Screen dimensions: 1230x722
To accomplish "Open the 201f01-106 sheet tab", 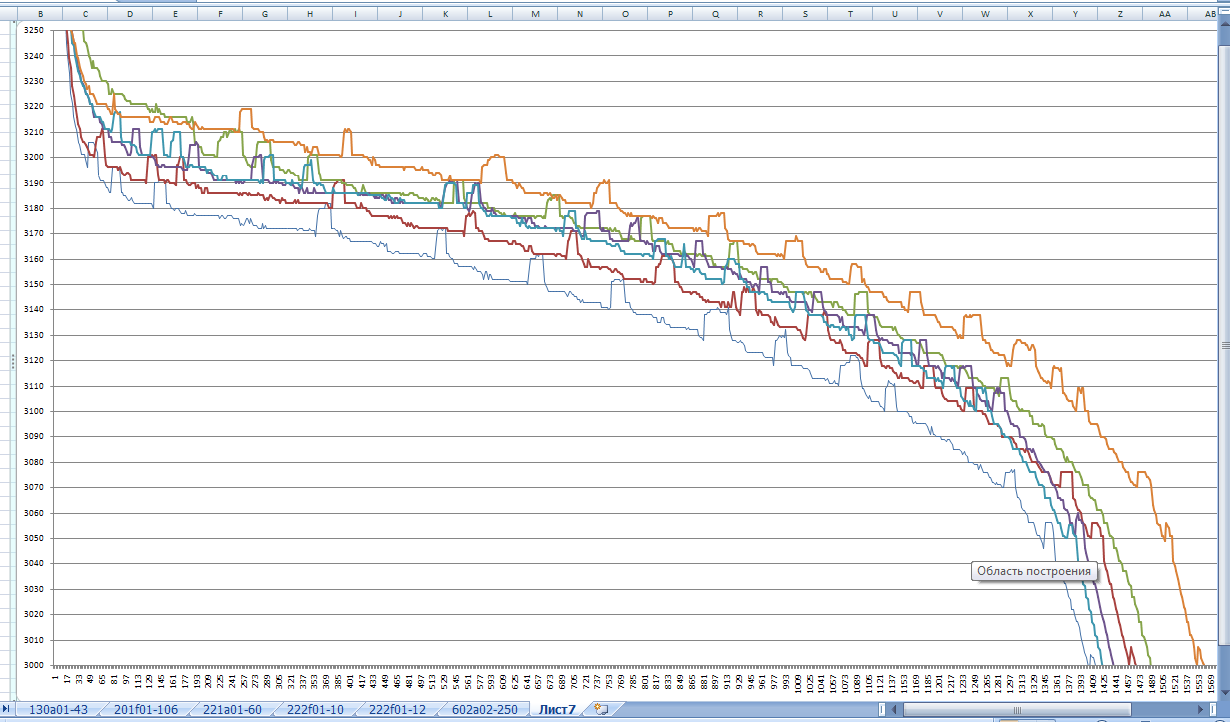I will [145, 710].
